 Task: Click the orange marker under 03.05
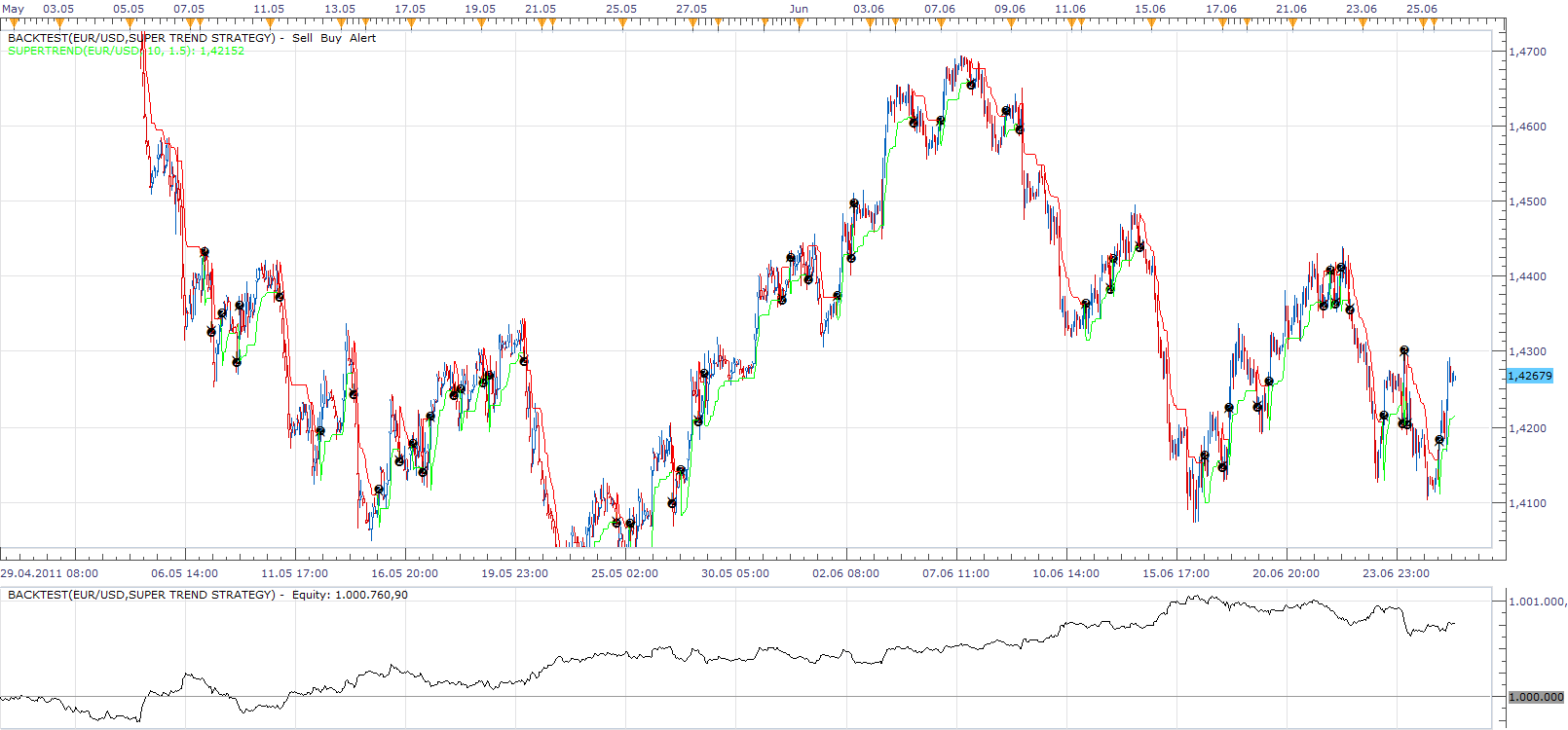pos(59,23)
